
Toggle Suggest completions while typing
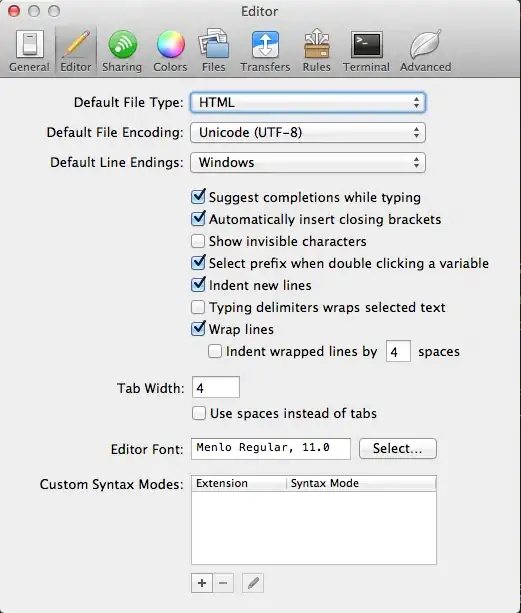pyautogui.click(x=198, y=197)
